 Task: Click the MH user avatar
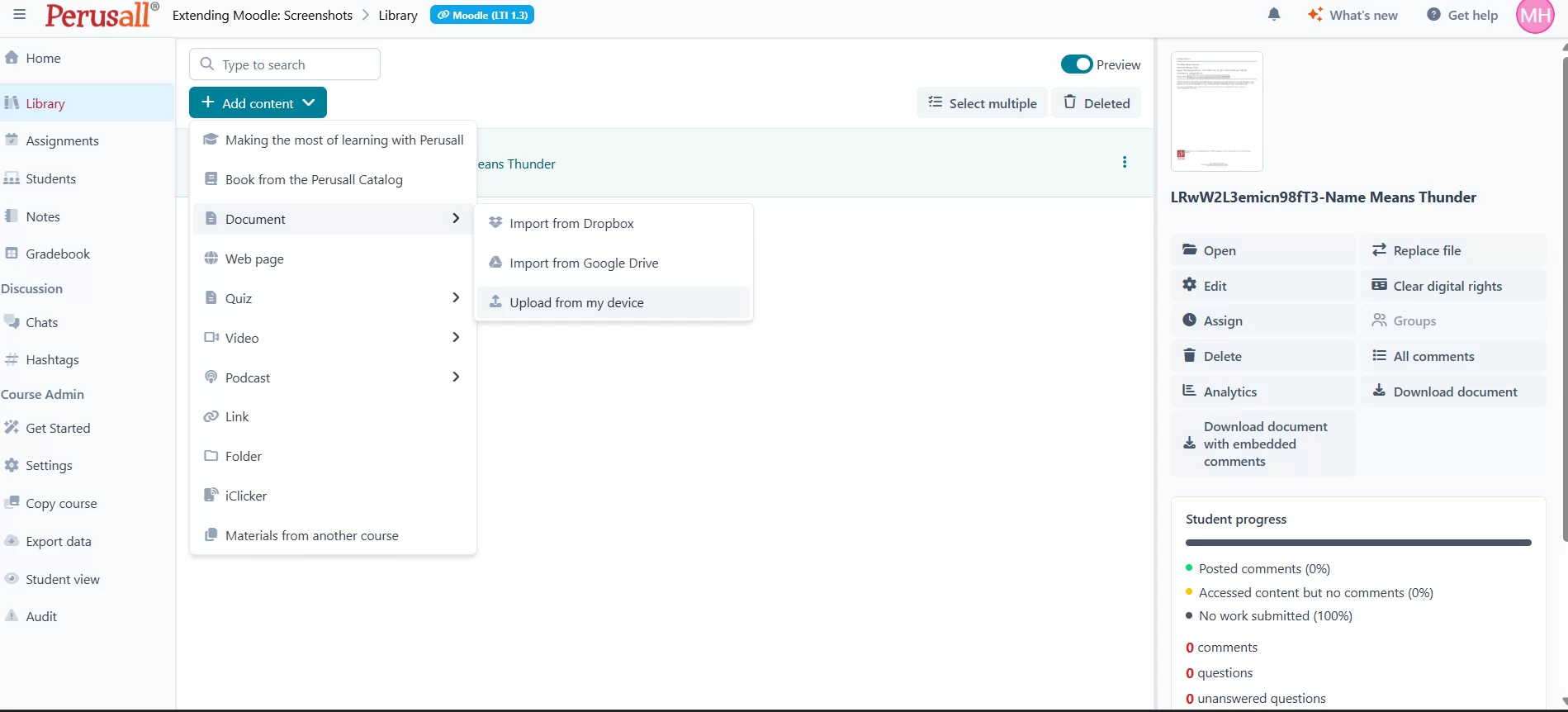pos(1535,16)
